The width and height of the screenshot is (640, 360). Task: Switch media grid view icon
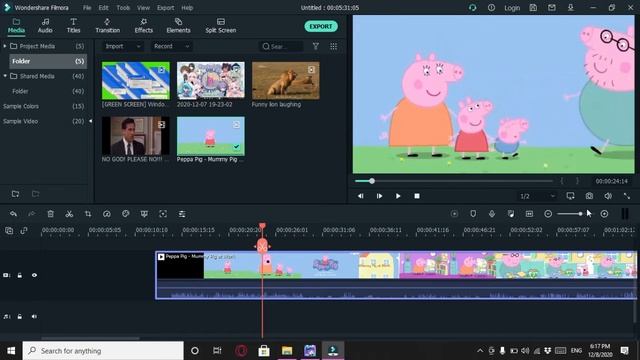[x=333, y=47]
